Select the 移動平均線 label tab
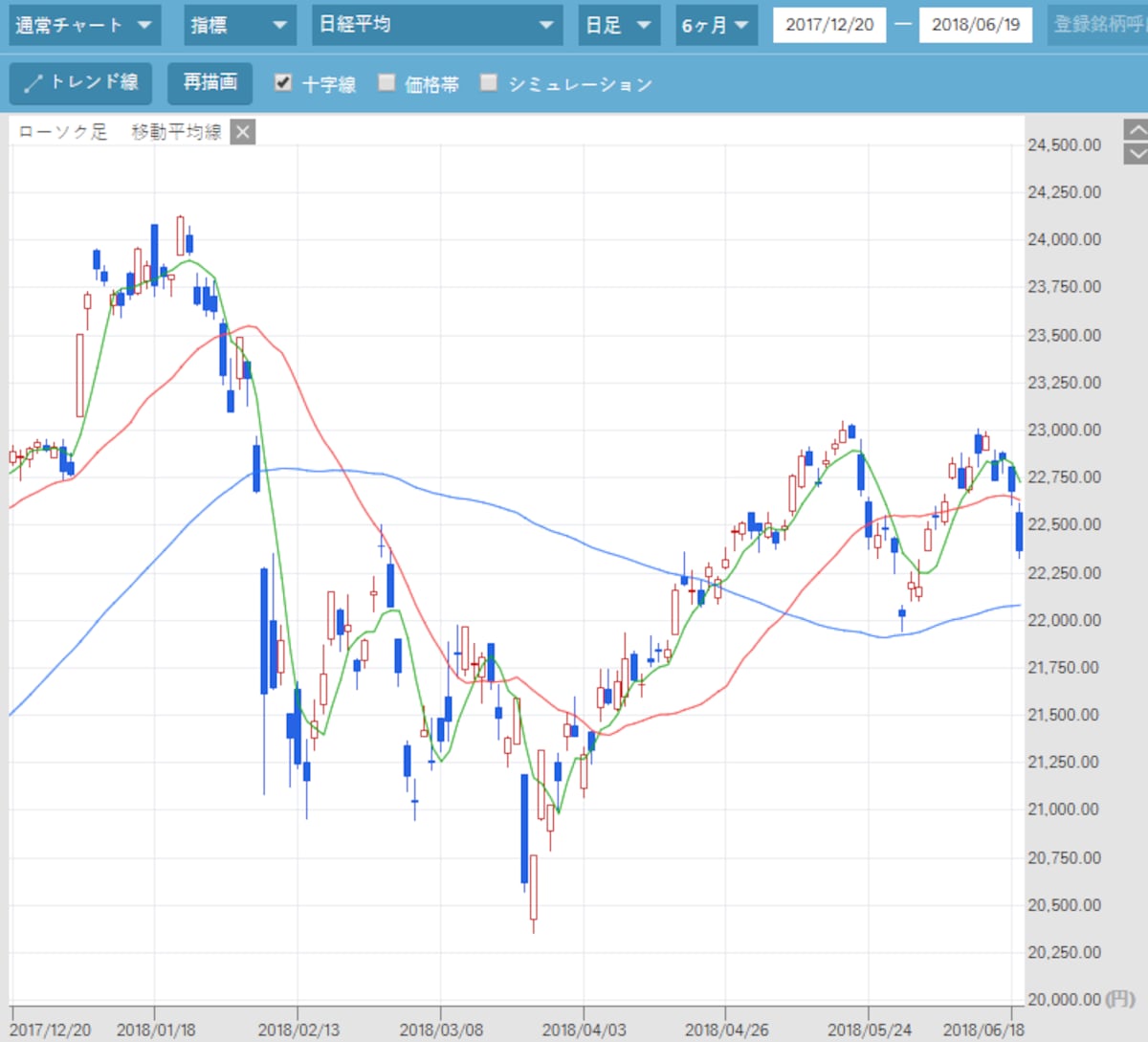Screen dimensions: 1148x1042 click(x=177, y=132)
